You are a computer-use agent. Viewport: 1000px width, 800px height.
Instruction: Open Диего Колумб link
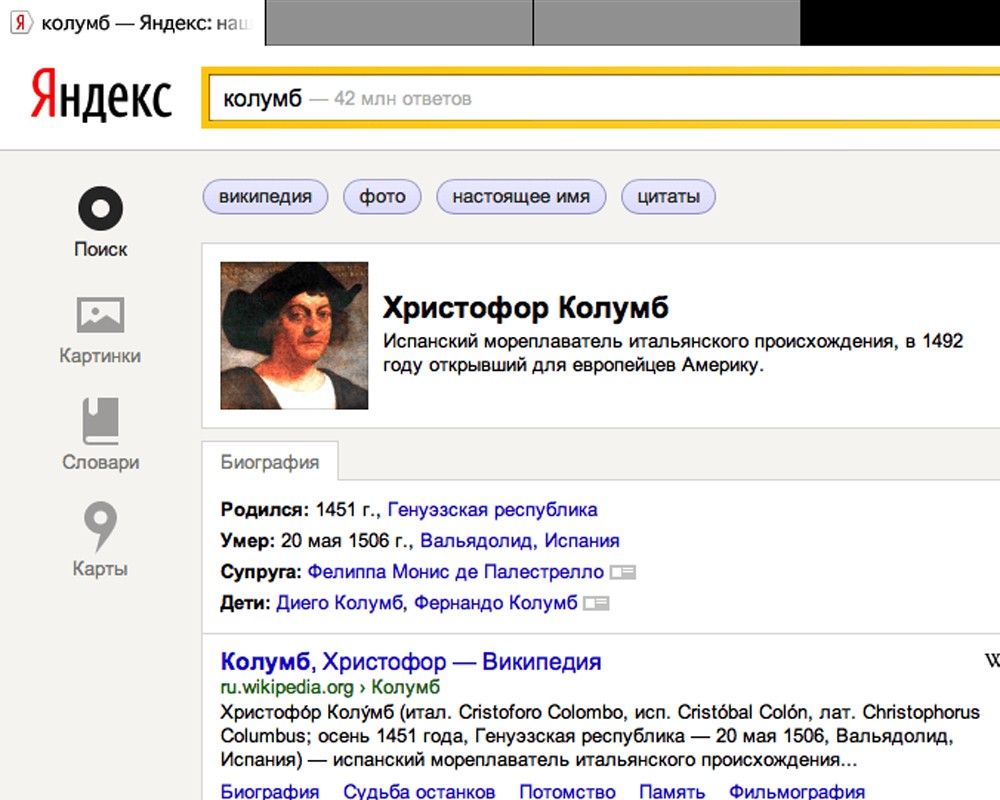[x=339, y=603]
